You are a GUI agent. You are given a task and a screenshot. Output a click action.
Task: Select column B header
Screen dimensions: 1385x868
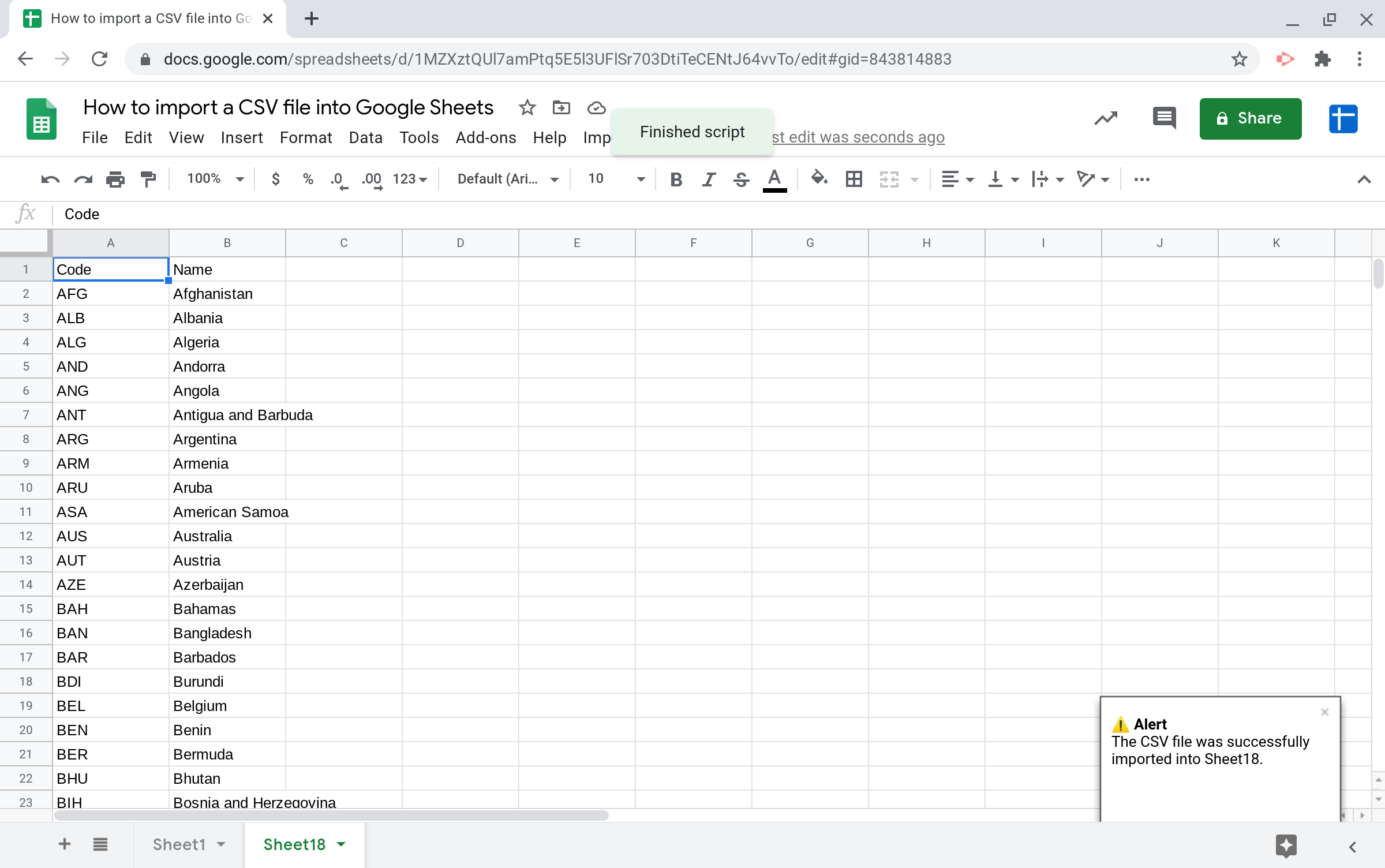pyautogui.click(x=227, y=243)
